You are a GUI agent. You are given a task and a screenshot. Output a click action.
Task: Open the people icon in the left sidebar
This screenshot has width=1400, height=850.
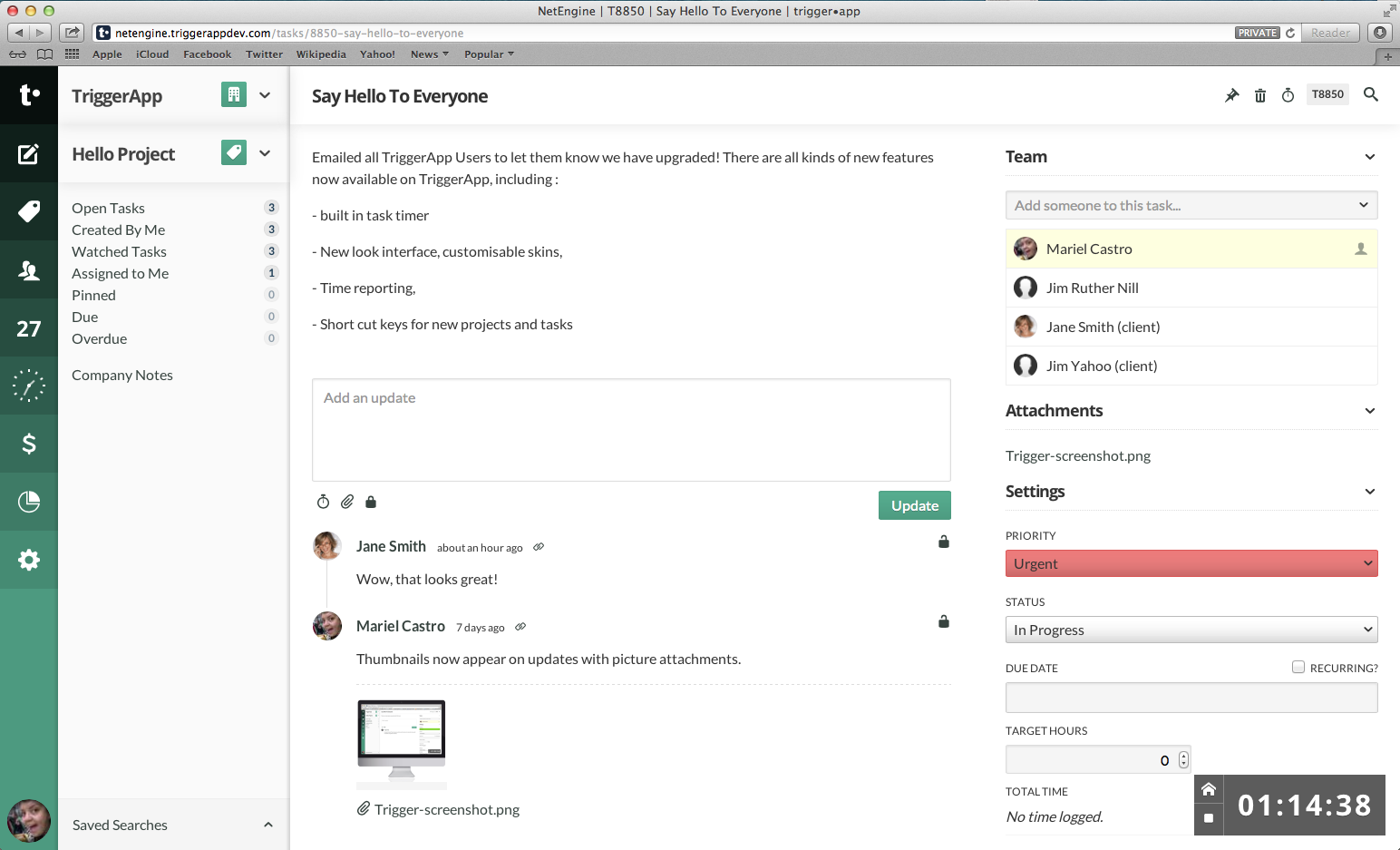28,269
